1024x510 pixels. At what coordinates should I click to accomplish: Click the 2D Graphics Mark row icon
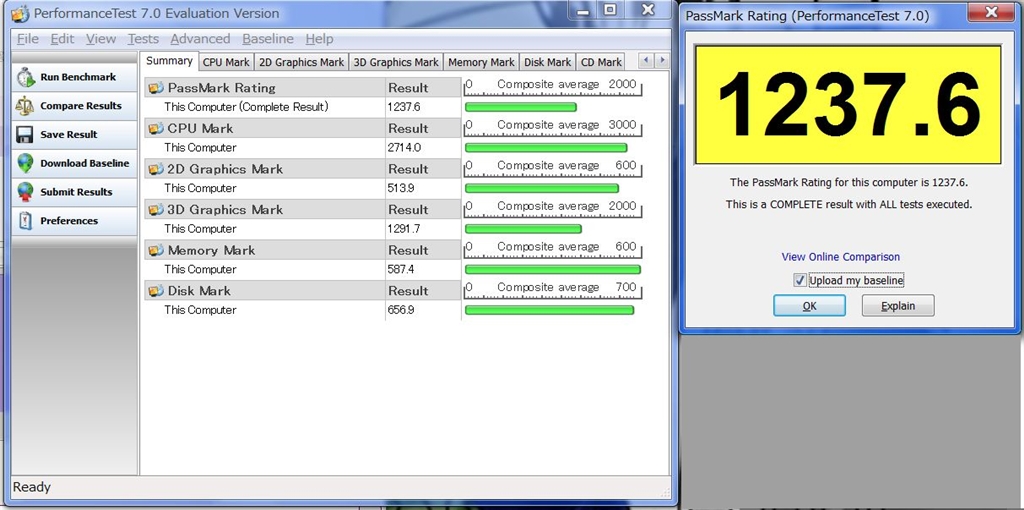tap(155, 169)
